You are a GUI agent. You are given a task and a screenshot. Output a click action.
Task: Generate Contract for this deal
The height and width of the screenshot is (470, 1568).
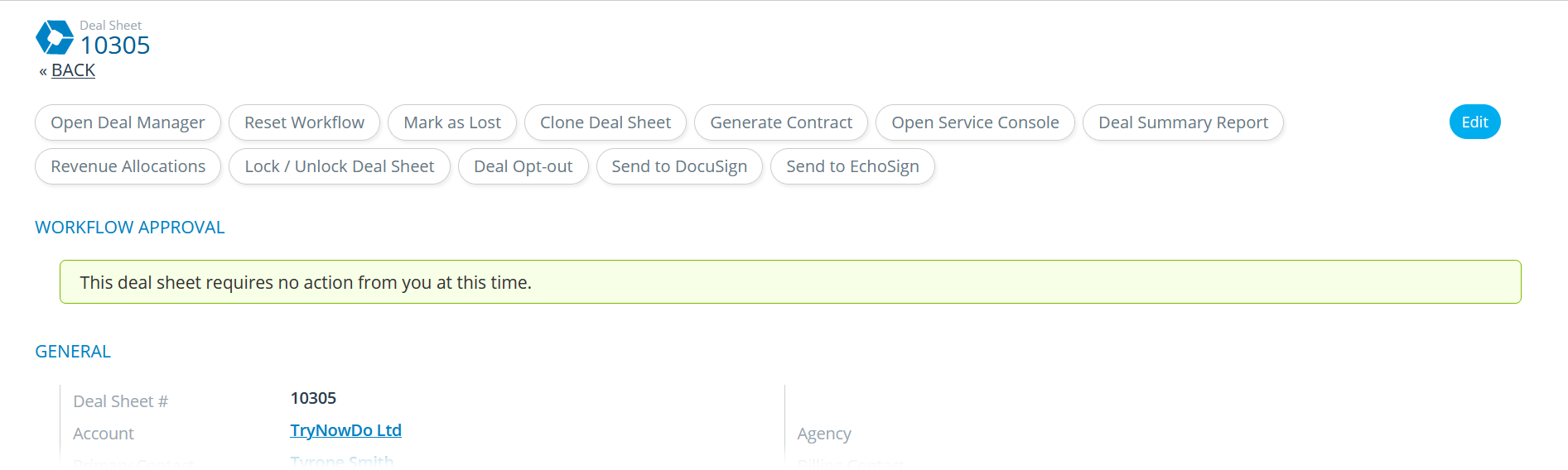781,122
